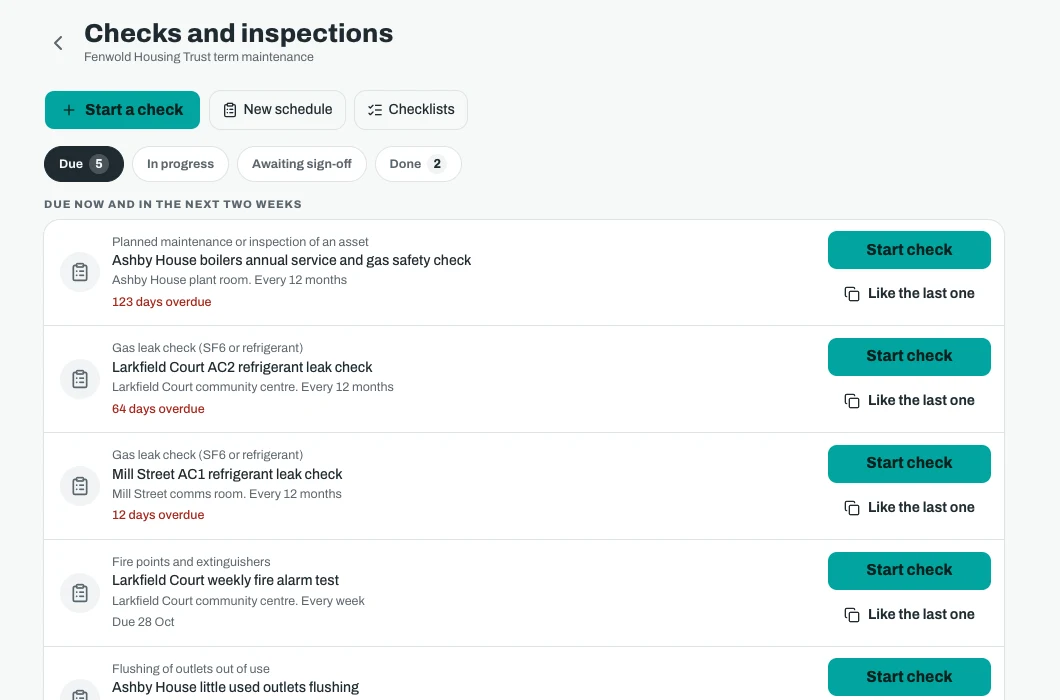Start check for Ashby House little used outlets
The image size is (1060, 700).
point(909,677)
